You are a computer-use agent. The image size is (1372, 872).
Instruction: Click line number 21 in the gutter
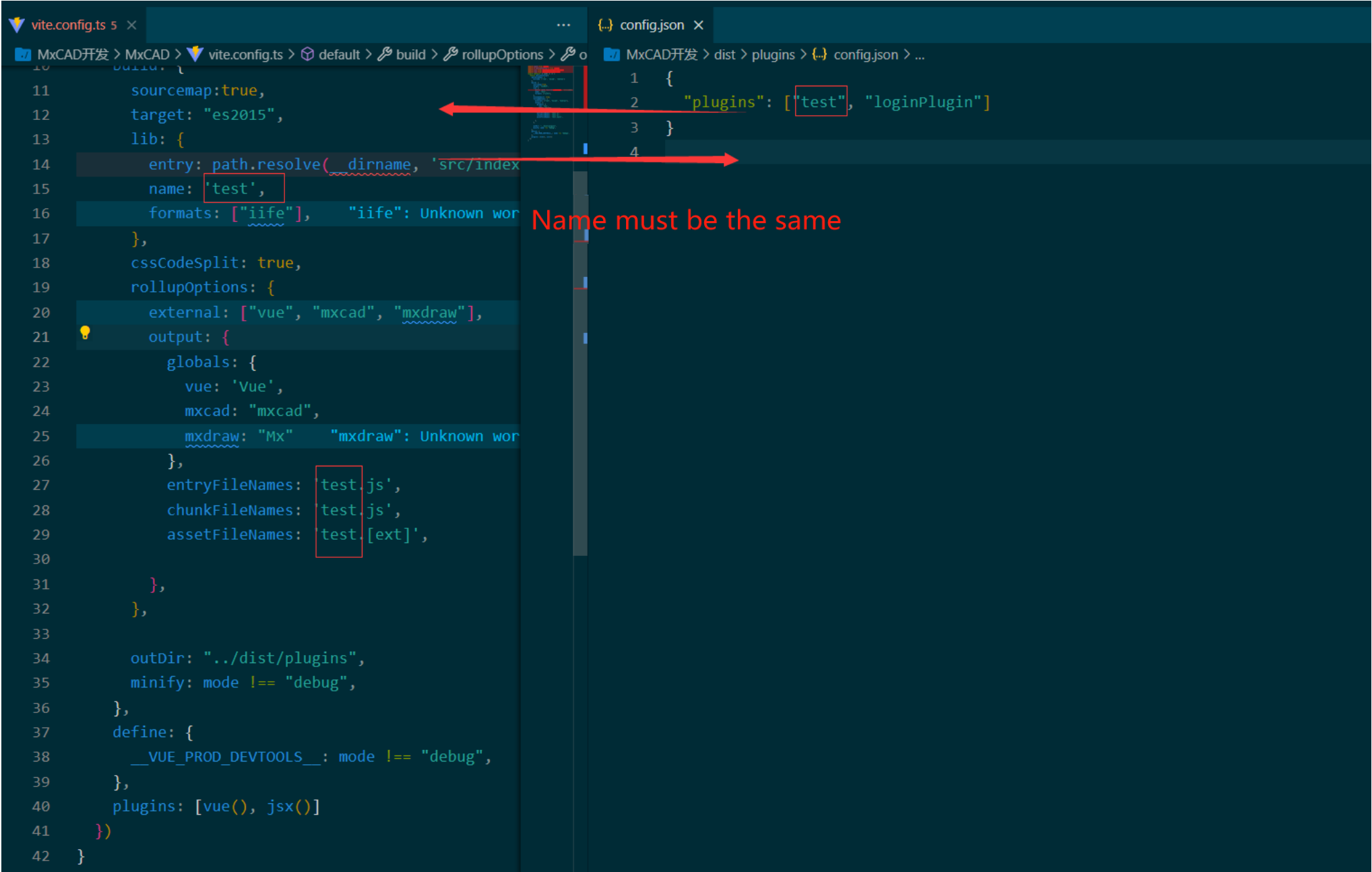pyautogui.click(x=41, y=337)
